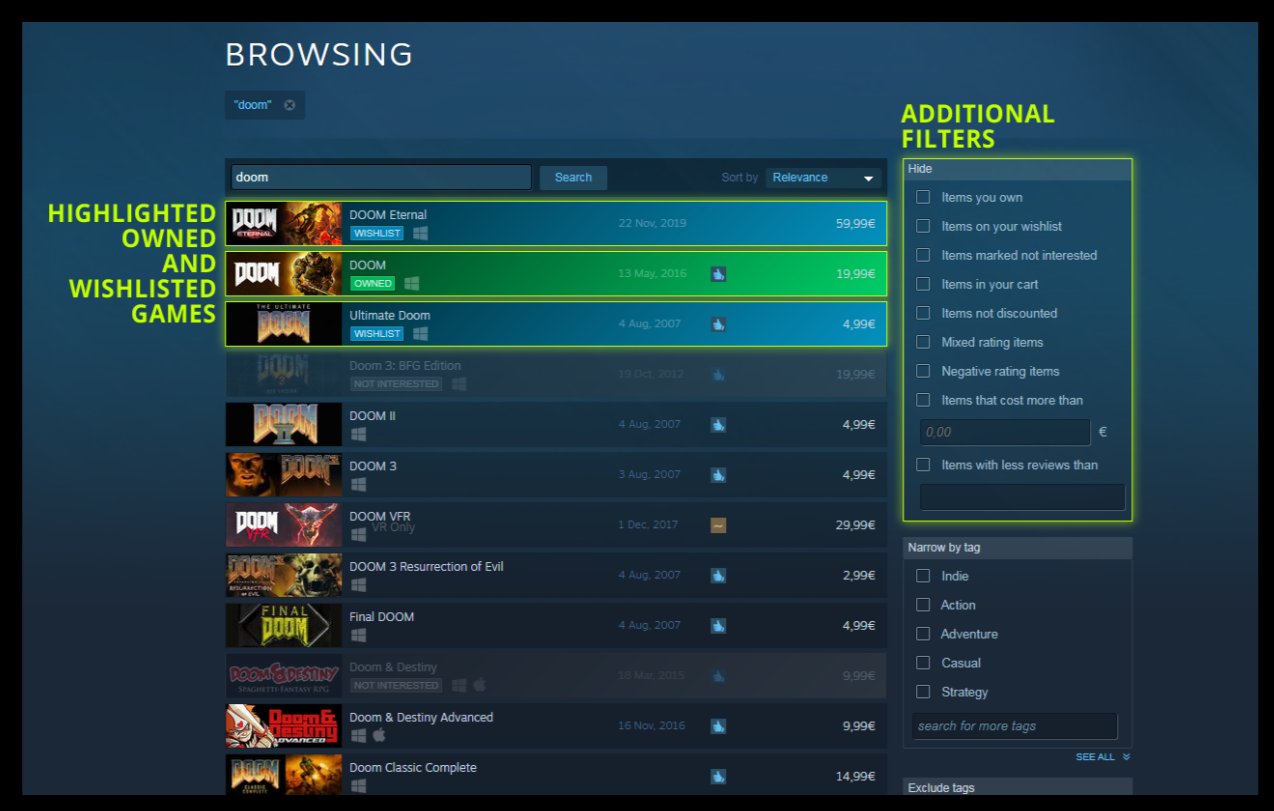Image resolution: width=1274 pixels, height=811 pixels.
Task: Expand the Exclude tags section header
Action: tap(1018, 787)
